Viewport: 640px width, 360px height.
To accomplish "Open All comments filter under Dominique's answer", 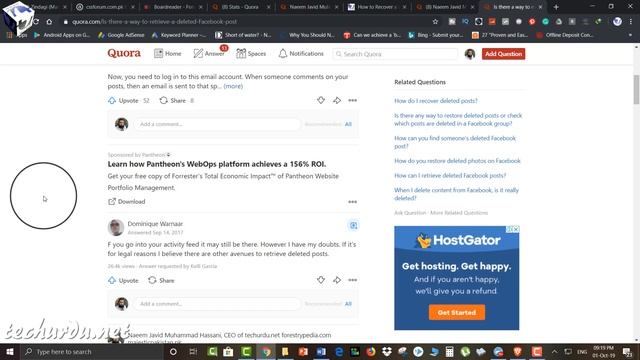I will [x=348, y=304].
